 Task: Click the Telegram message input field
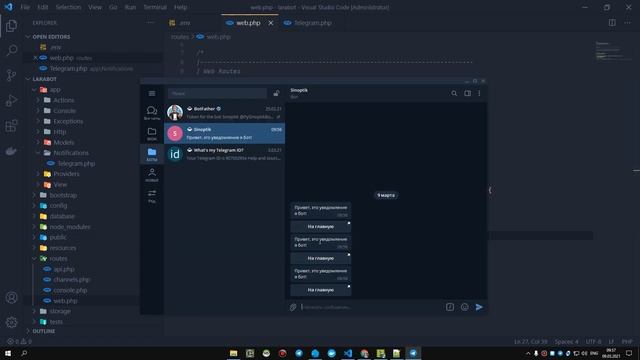(371, 307)
